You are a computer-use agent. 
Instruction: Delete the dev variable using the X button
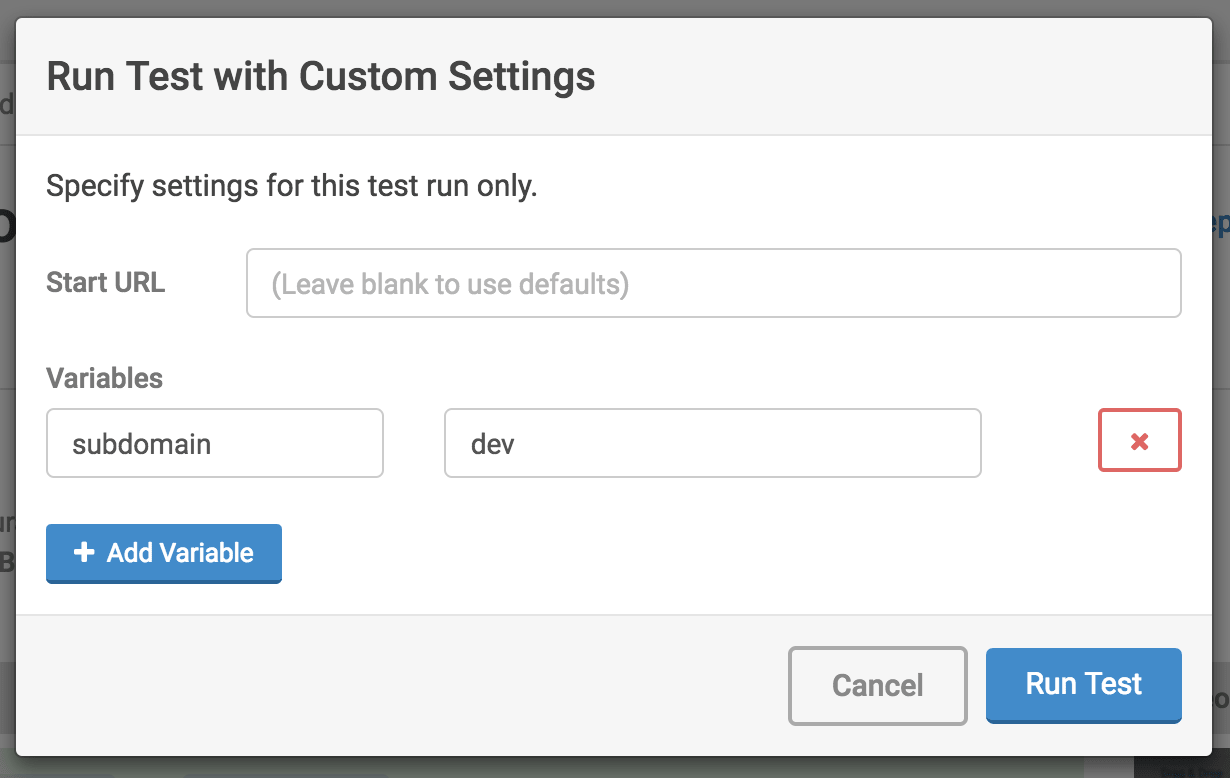pos(1139,440)
